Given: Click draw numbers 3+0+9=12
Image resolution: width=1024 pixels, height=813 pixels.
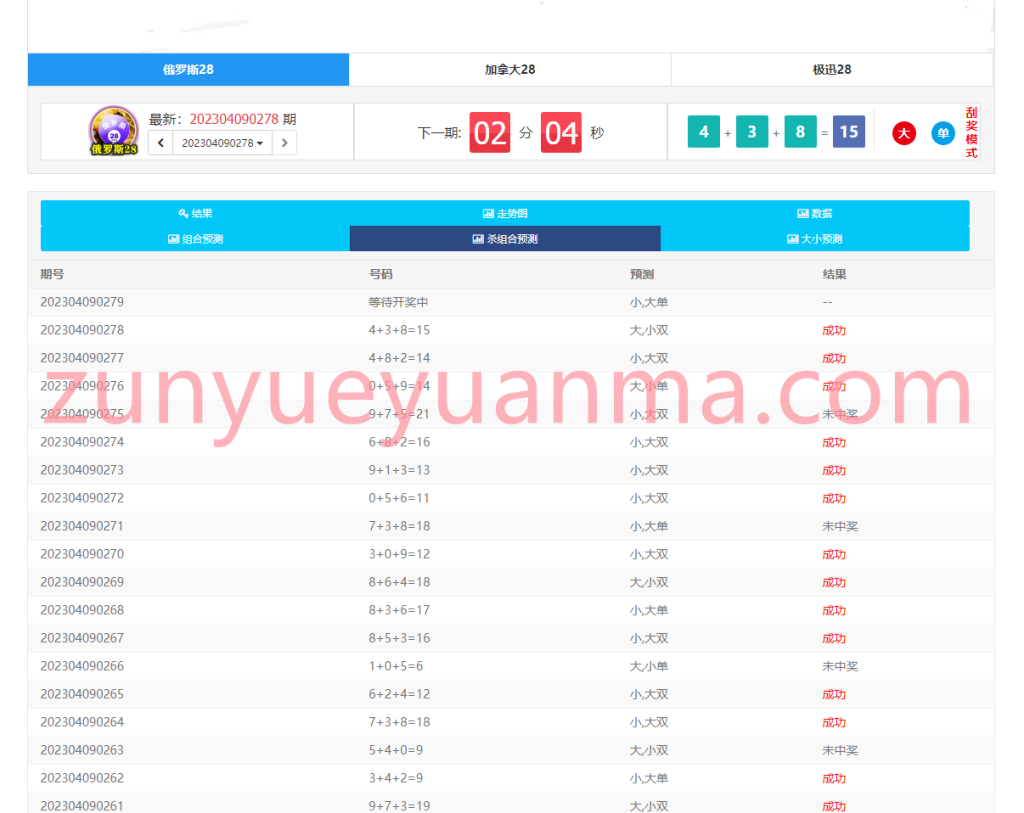Looking at the screenshot, I should pos(399,554).
